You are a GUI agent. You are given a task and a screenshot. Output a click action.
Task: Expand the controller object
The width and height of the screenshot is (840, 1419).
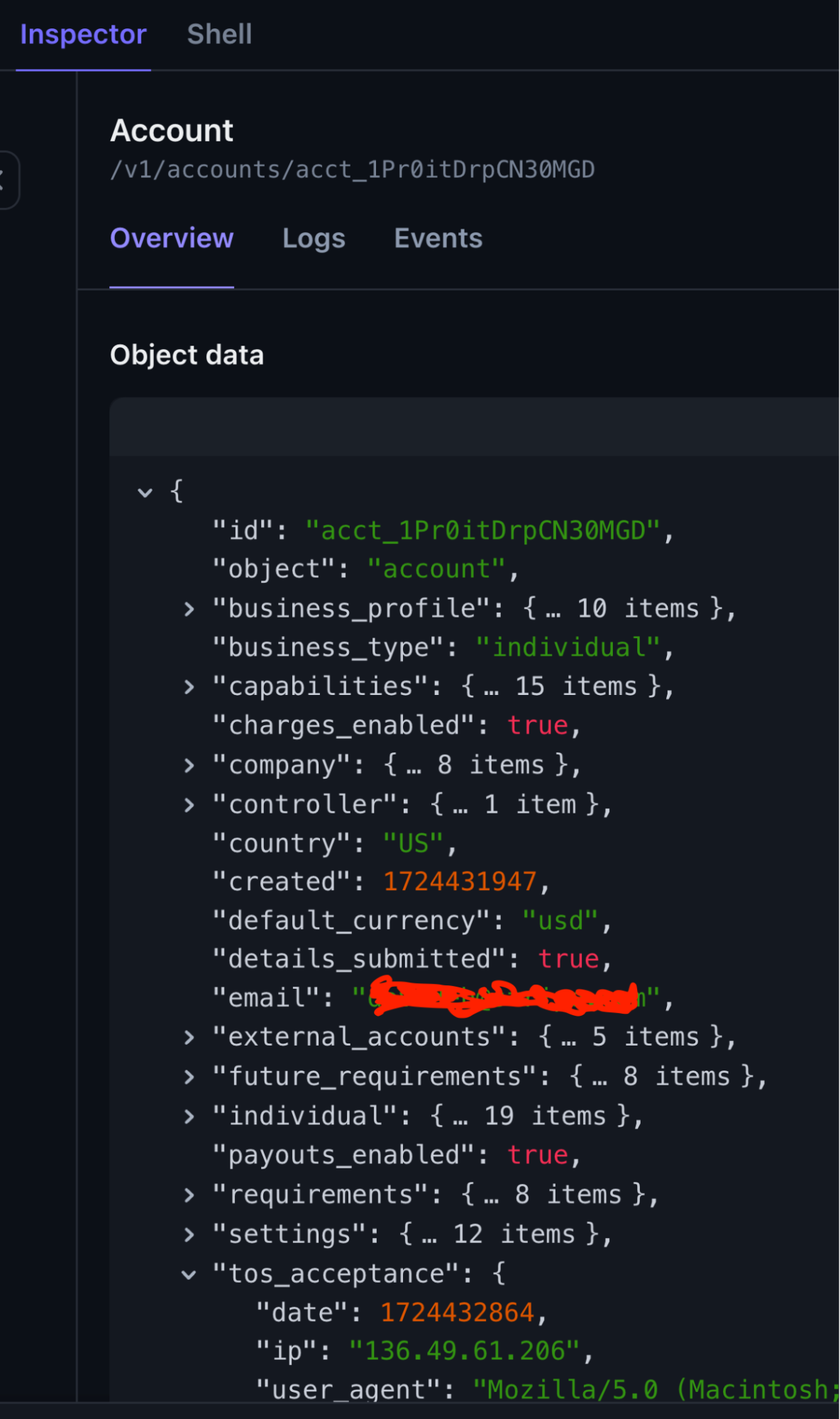pos(189,805)
